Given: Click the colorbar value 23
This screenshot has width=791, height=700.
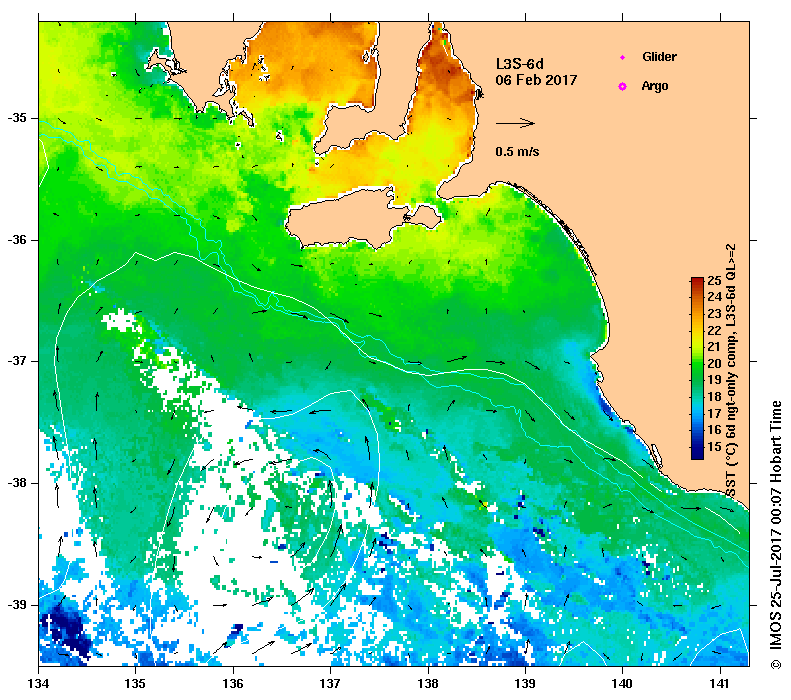Looking at the screenshot, I should pos(714,314).
